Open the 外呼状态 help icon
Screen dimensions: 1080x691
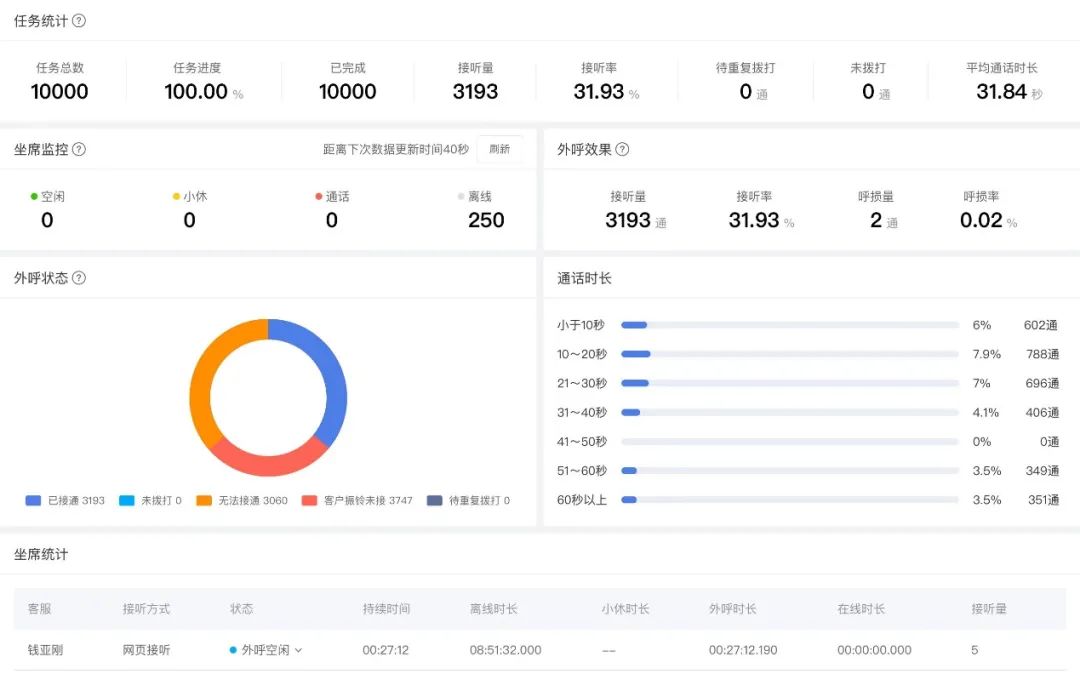(x=79, y=278)
